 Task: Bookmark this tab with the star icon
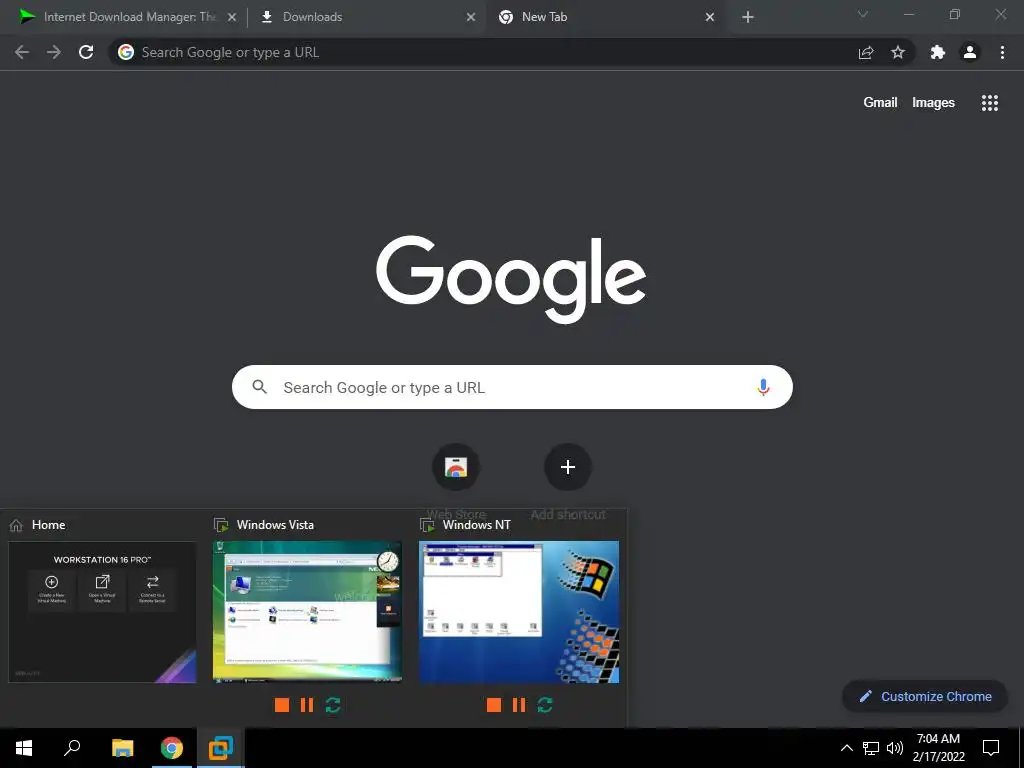(x=898, y=52)
